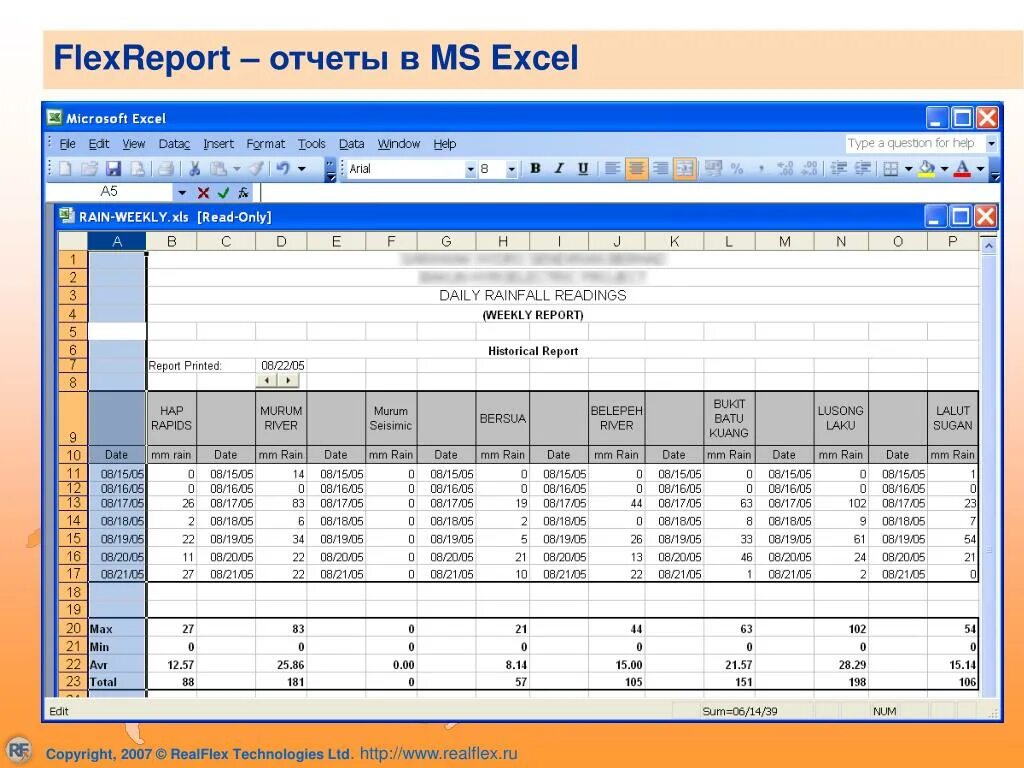This screenshot has width=1024, height=768.
Task: Open the Font Color dropdown arrow
Action: point(980,168)
